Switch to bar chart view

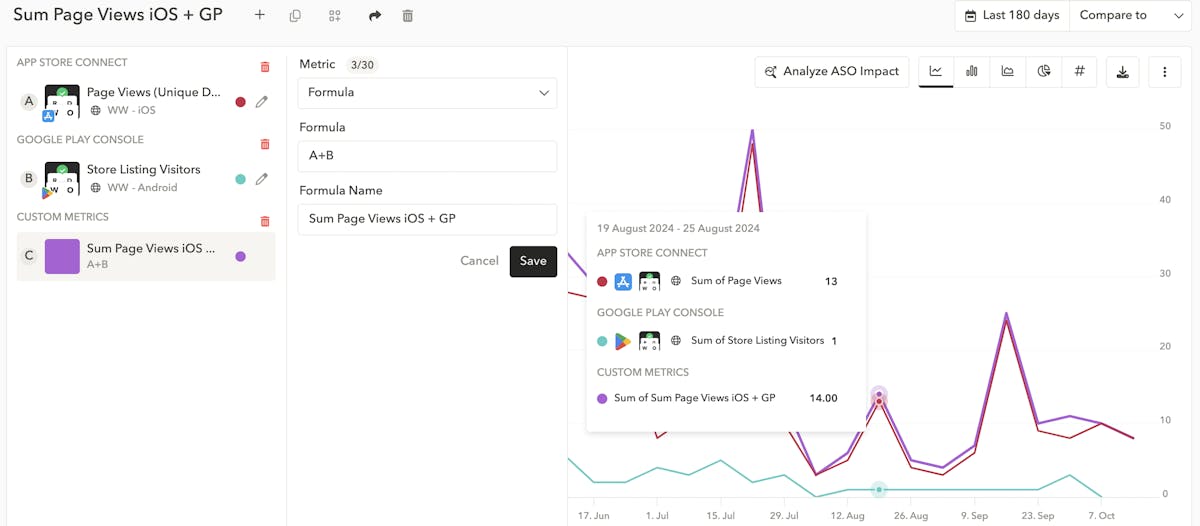pos(972,71)
